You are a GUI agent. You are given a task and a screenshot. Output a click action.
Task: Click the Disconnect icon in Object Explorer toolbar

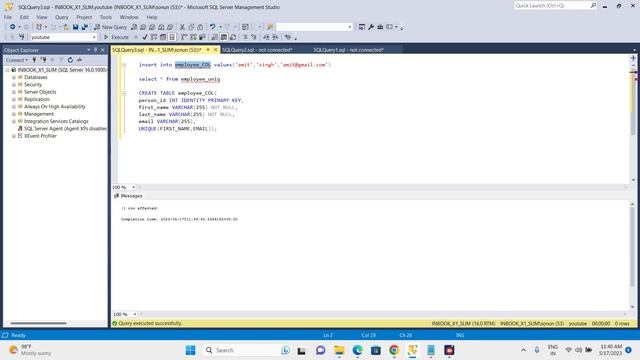pyautogui.click(x=43, y=60)
